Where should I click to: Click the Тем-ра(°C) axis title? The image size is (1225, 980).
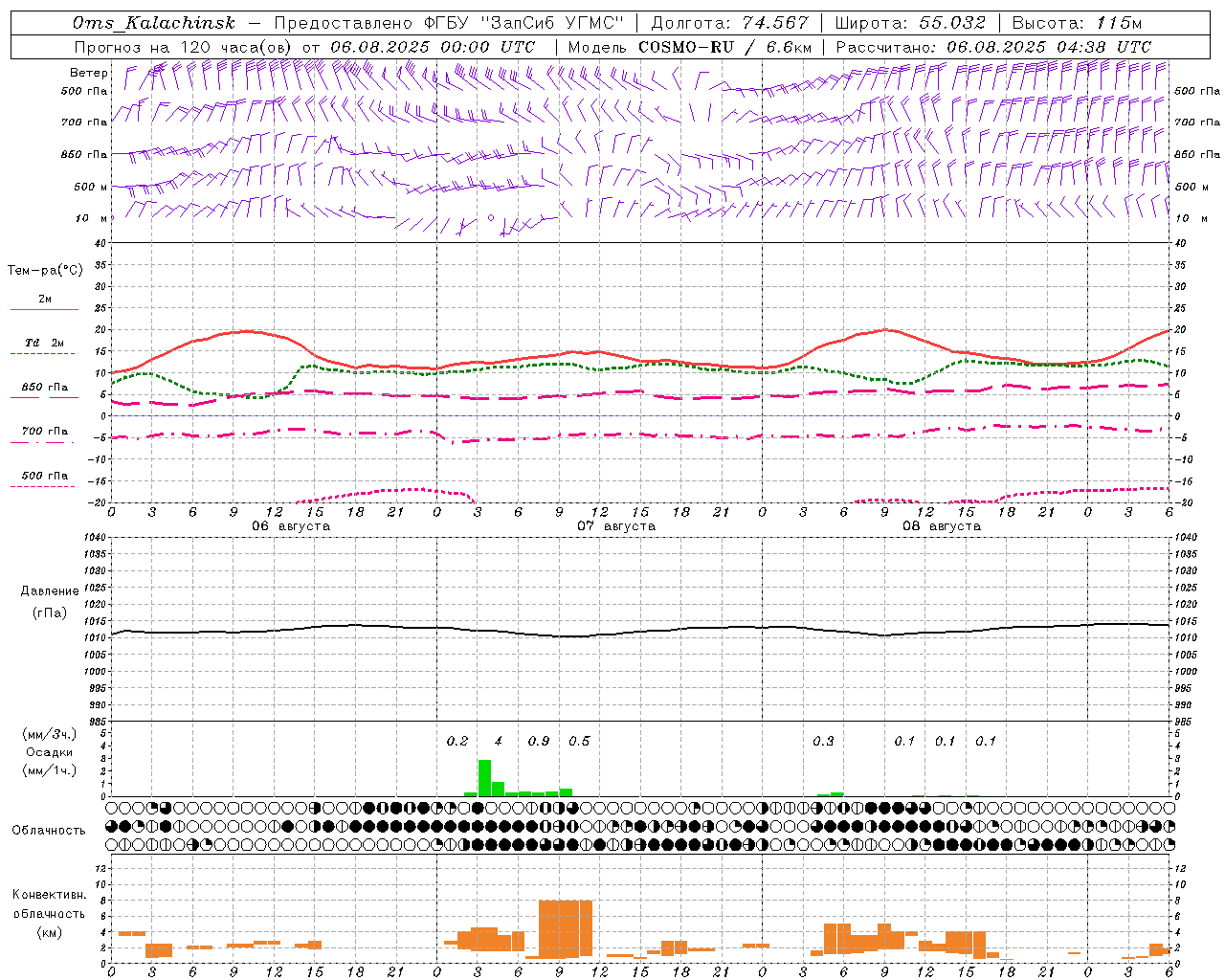click(45, 271)
